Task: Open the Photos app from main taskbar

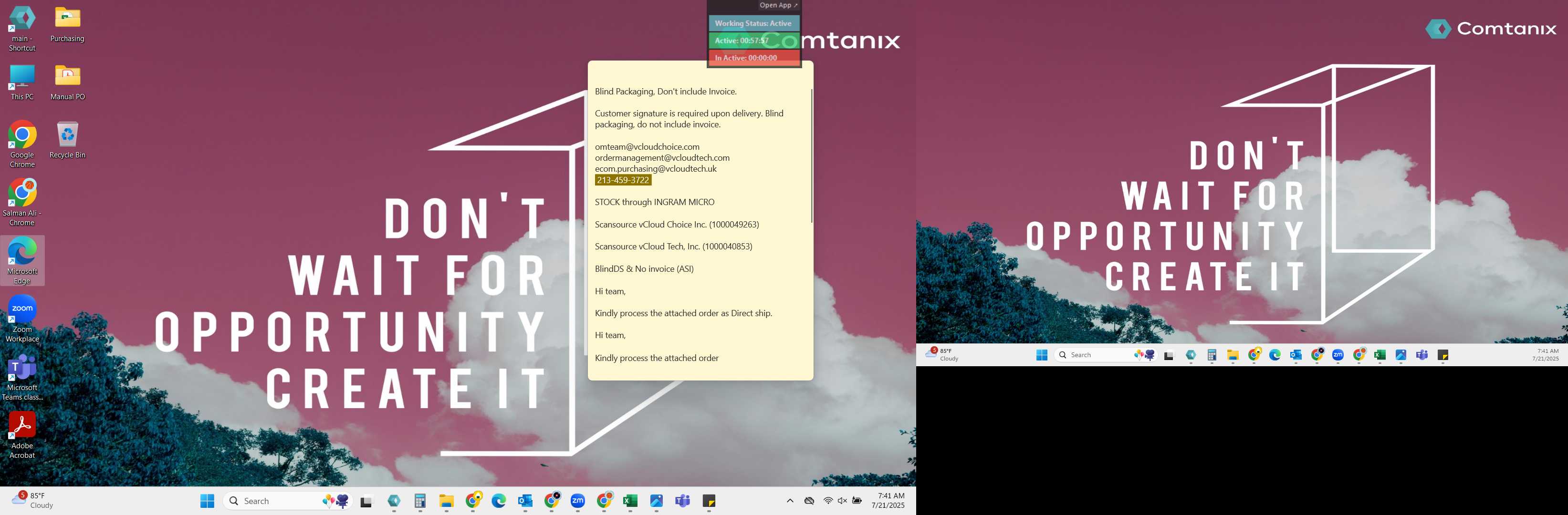Action: point(656,501)
